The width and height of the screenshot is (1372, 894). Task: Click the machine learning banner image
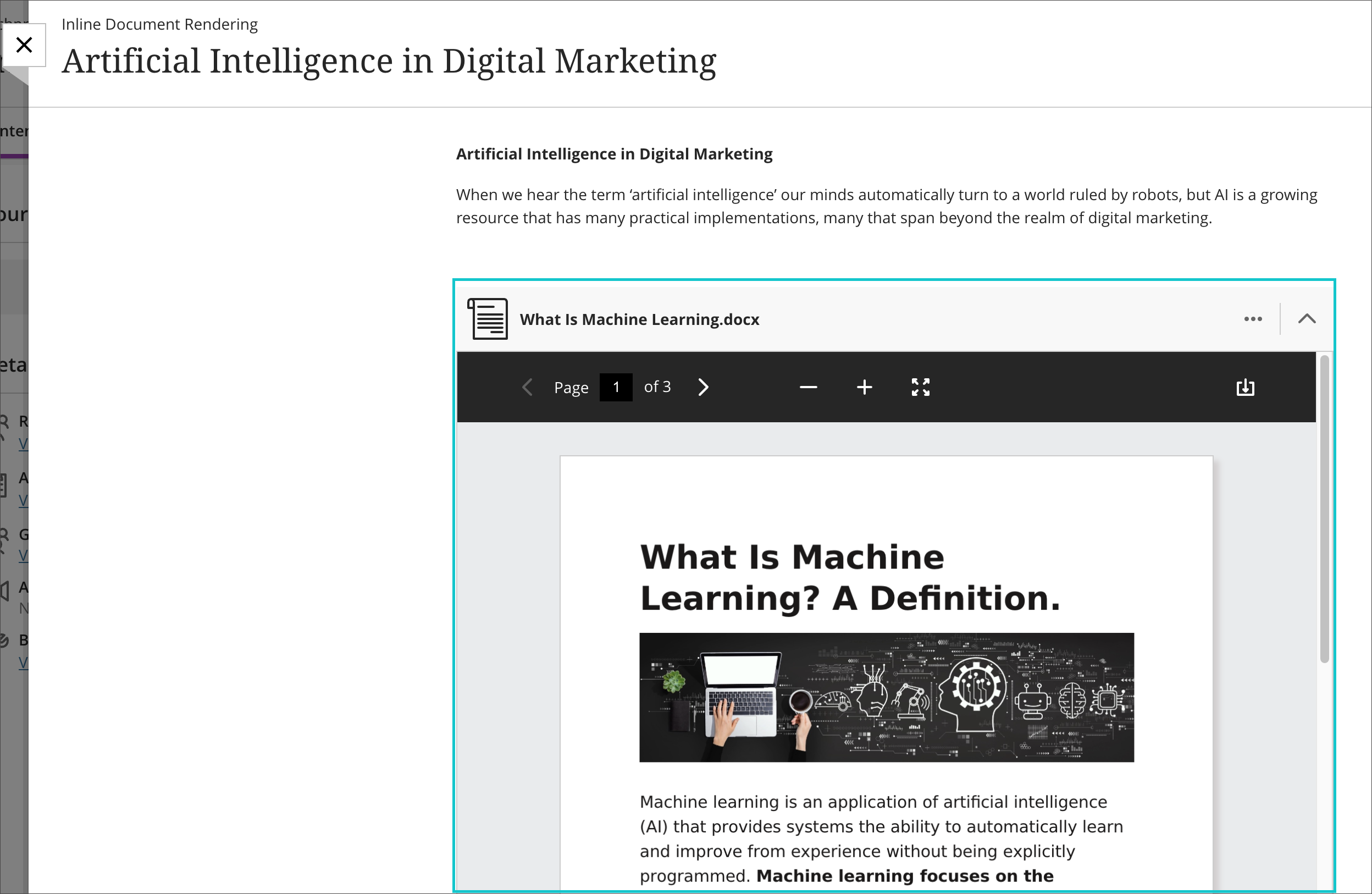(x=886, y=697)
